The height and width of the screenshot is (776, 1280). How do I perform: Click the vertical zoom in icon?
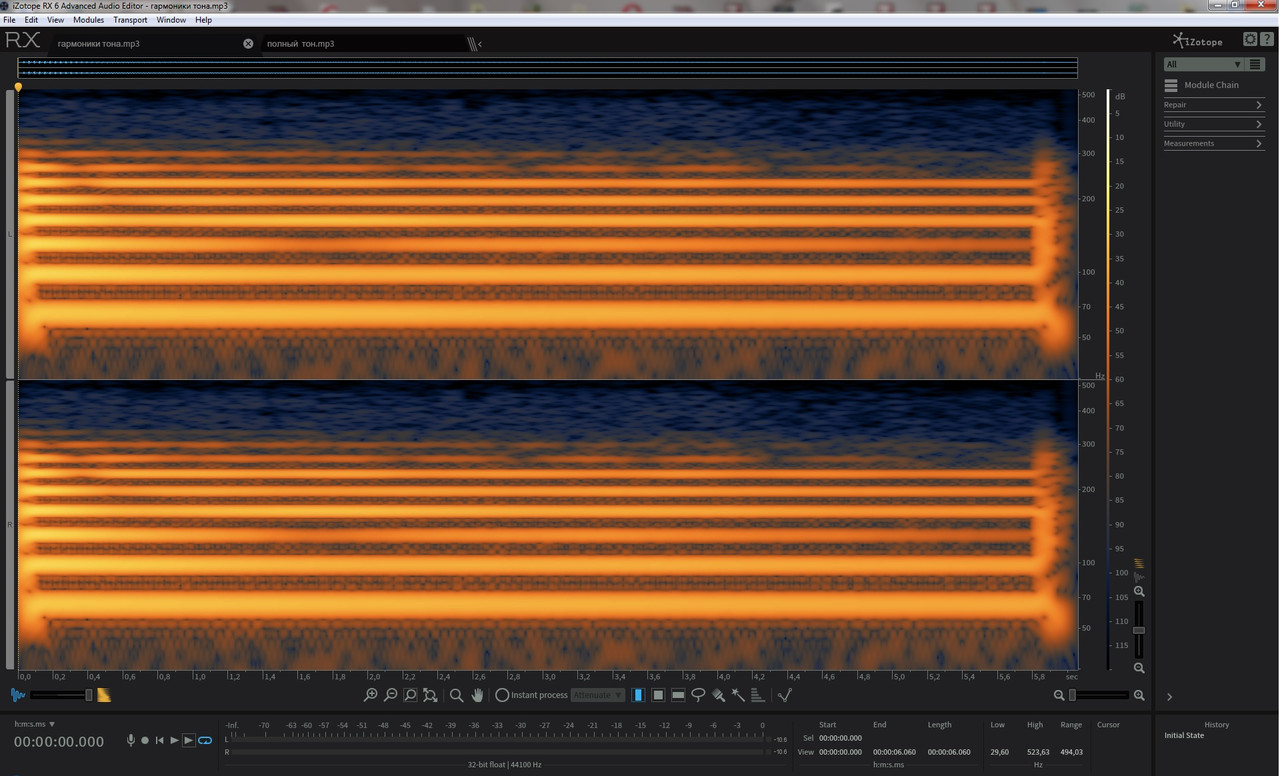coord(1139,592)
